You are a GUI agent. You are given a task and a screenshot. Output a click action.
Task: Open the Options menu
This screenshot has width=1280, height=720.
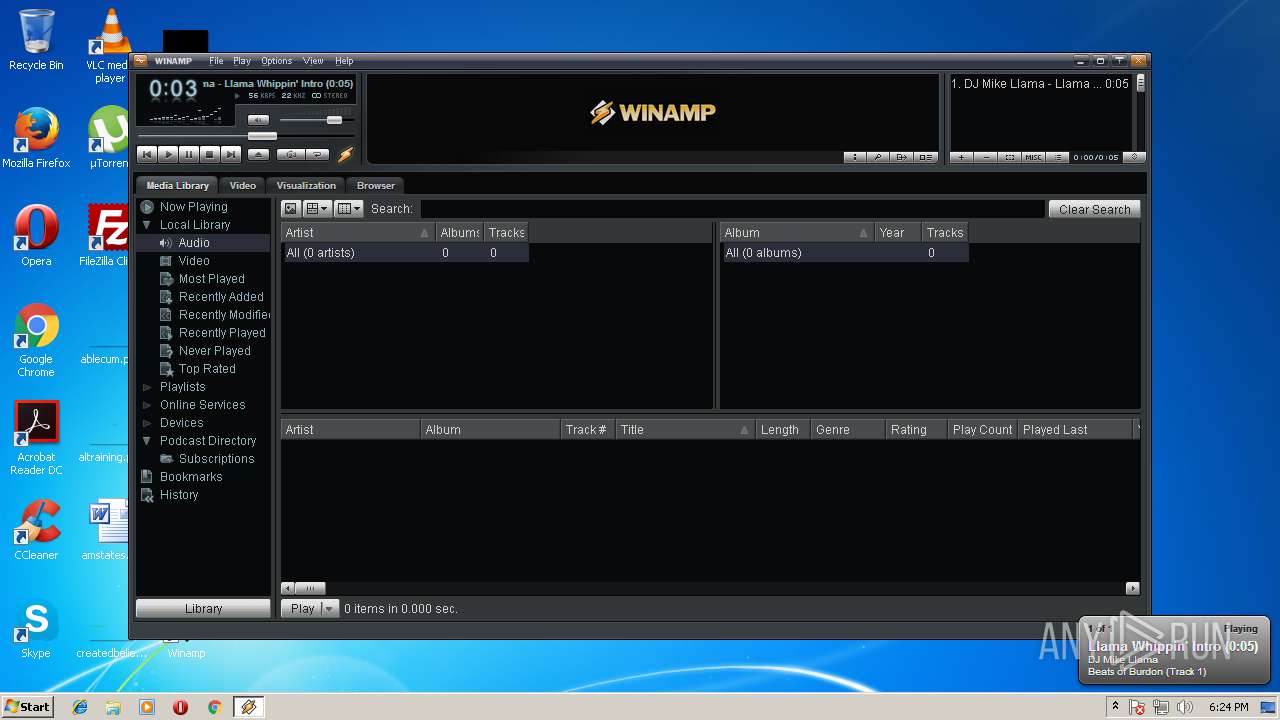click(x=277, y=61)
